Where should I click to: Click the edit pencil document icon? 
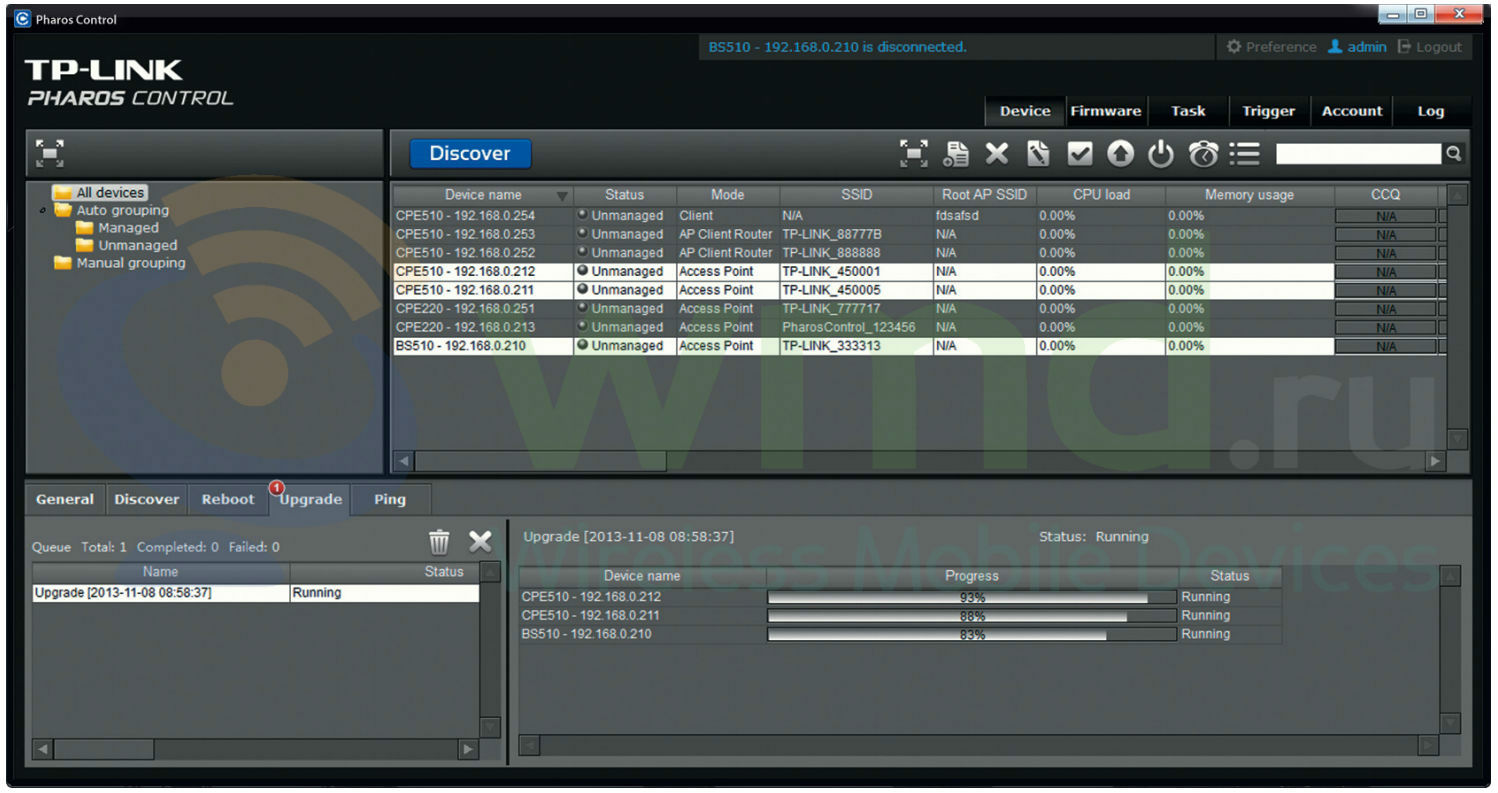coord(1038,153)
